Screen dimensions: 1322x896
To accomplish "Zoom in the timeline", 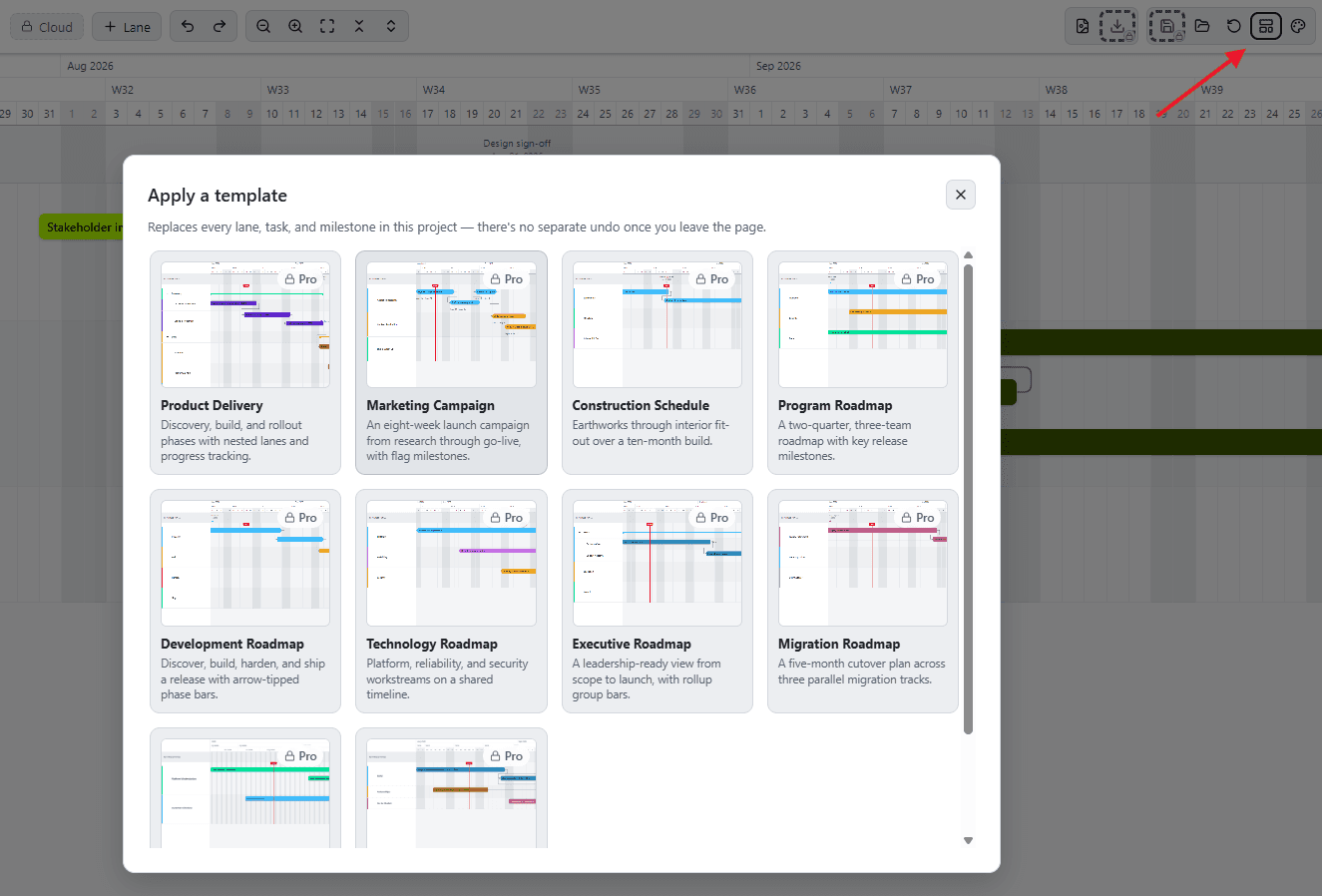I will pyautogui.click(x=295, y=26).
